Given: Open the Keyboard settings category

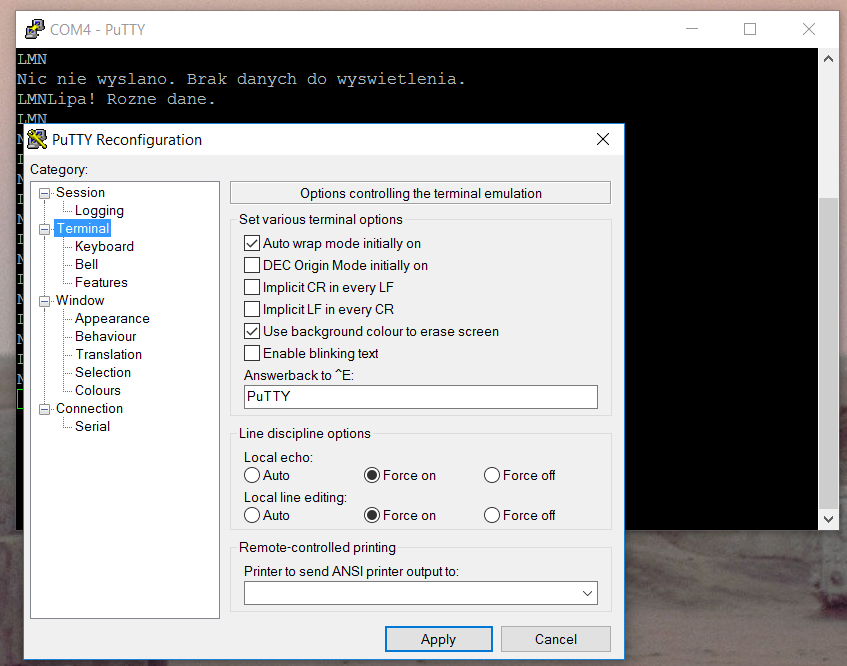Looking at the screenshot, I should (x=104, y=246).
